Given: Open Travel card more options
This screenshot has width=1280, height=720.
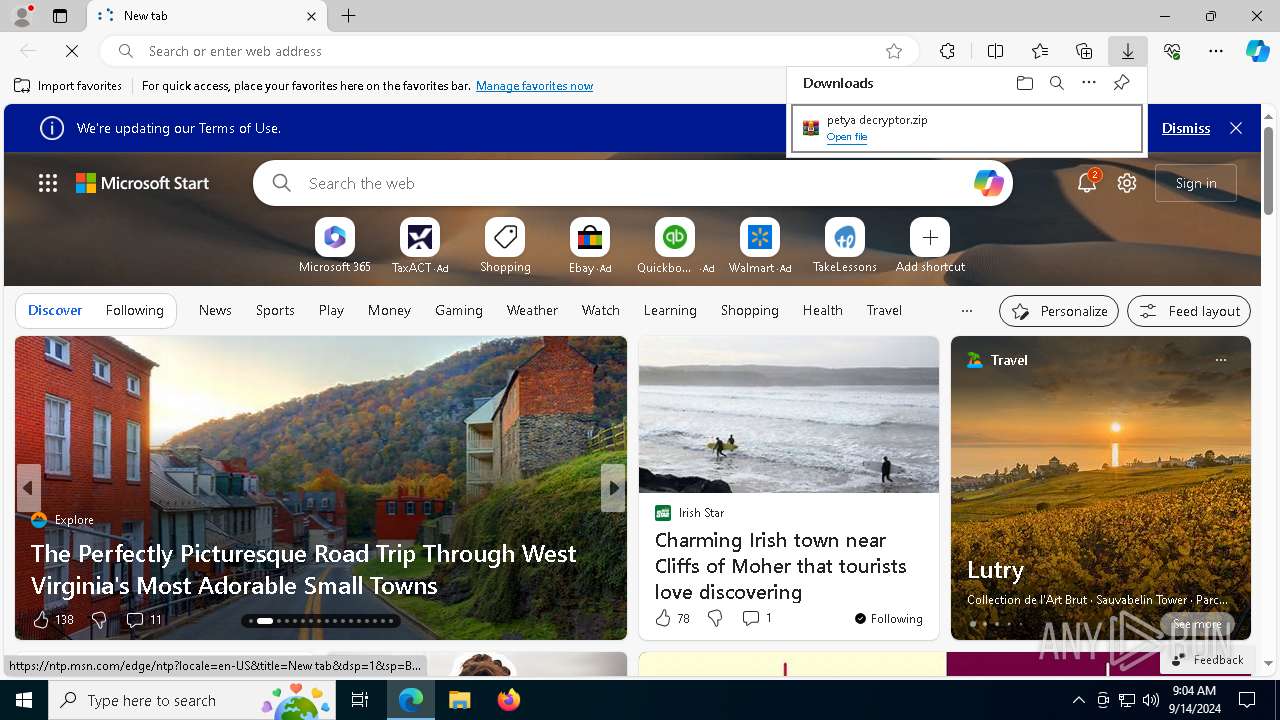Looking at the screenshot, I should pos(1220,360).
